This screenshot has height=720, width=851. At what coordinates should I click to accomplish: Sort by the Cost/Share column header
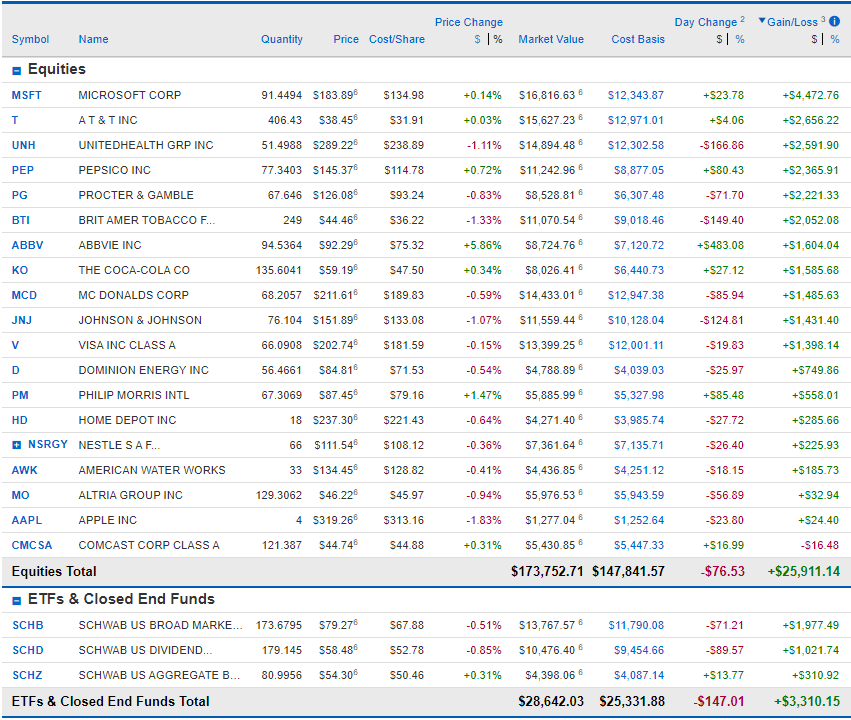tap(397, 39)
